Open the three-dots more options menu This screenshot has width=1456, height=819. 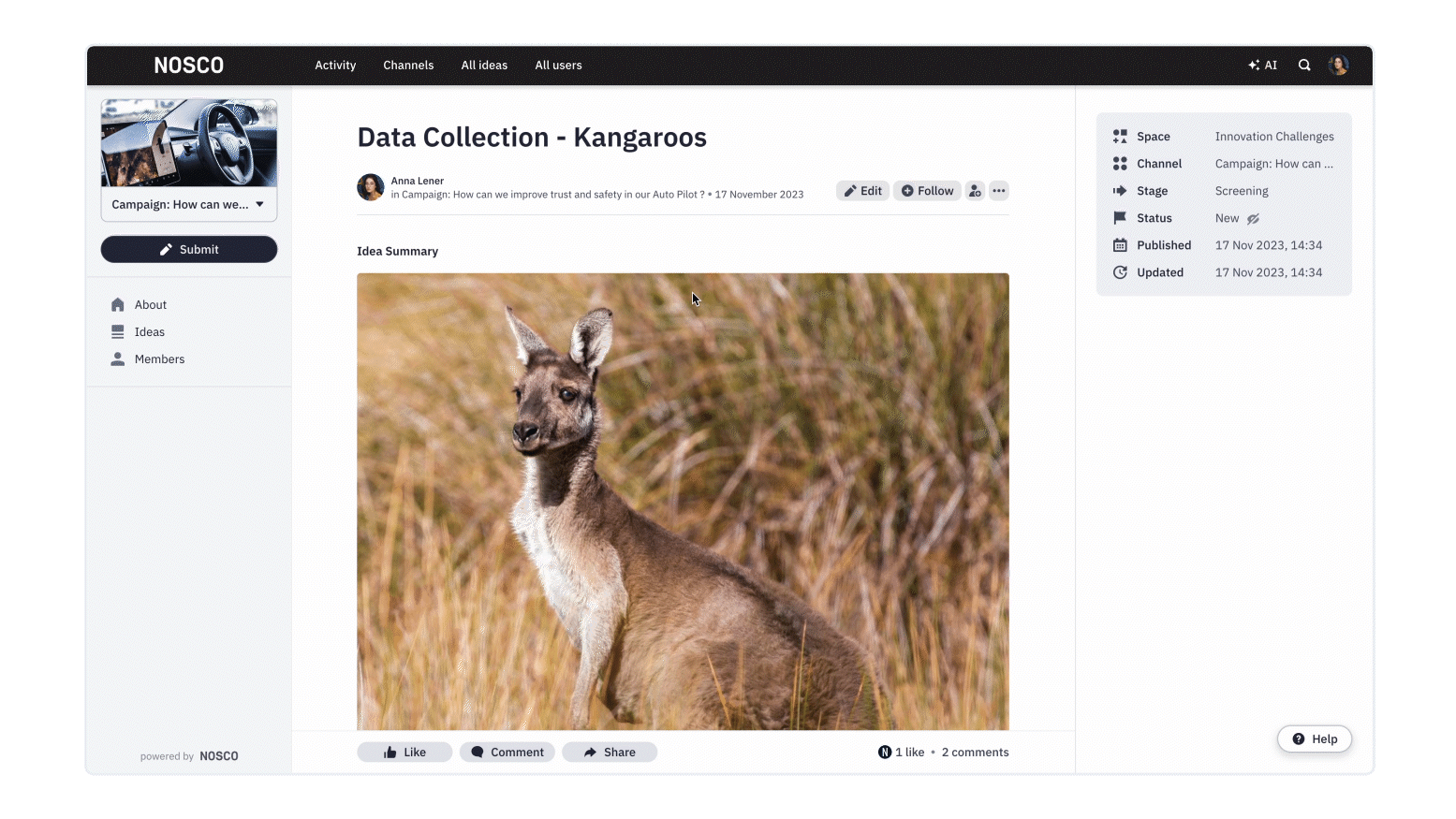[999, 191]
